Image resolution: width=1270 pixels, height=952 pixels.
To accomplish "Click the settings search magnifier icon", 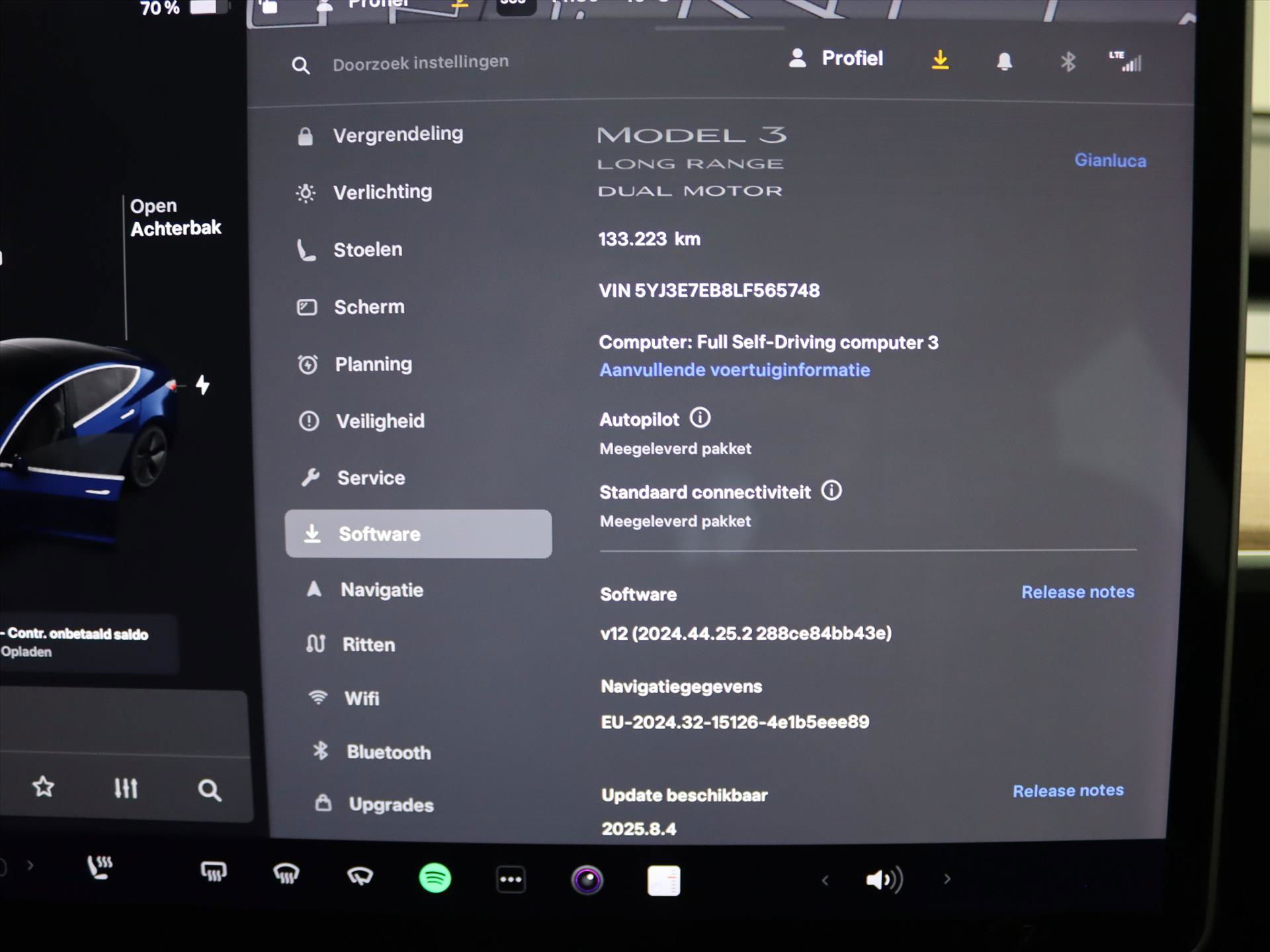I will click(x=301, y=65).
